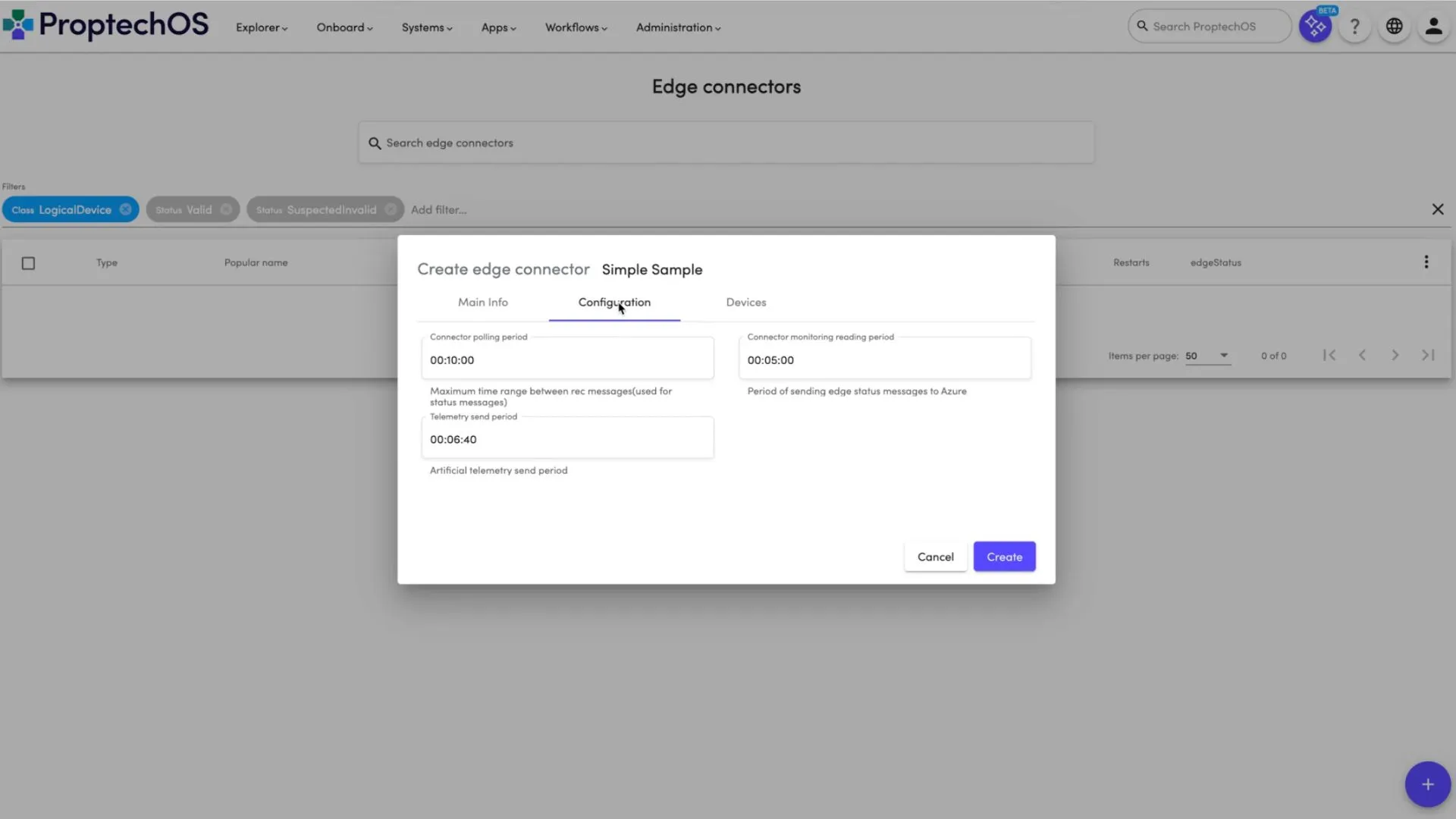The width and height of the screenshot is (1456, 819).
Task: Toggle the select-all checkbox in table header
Action: (x=28, y=263)
